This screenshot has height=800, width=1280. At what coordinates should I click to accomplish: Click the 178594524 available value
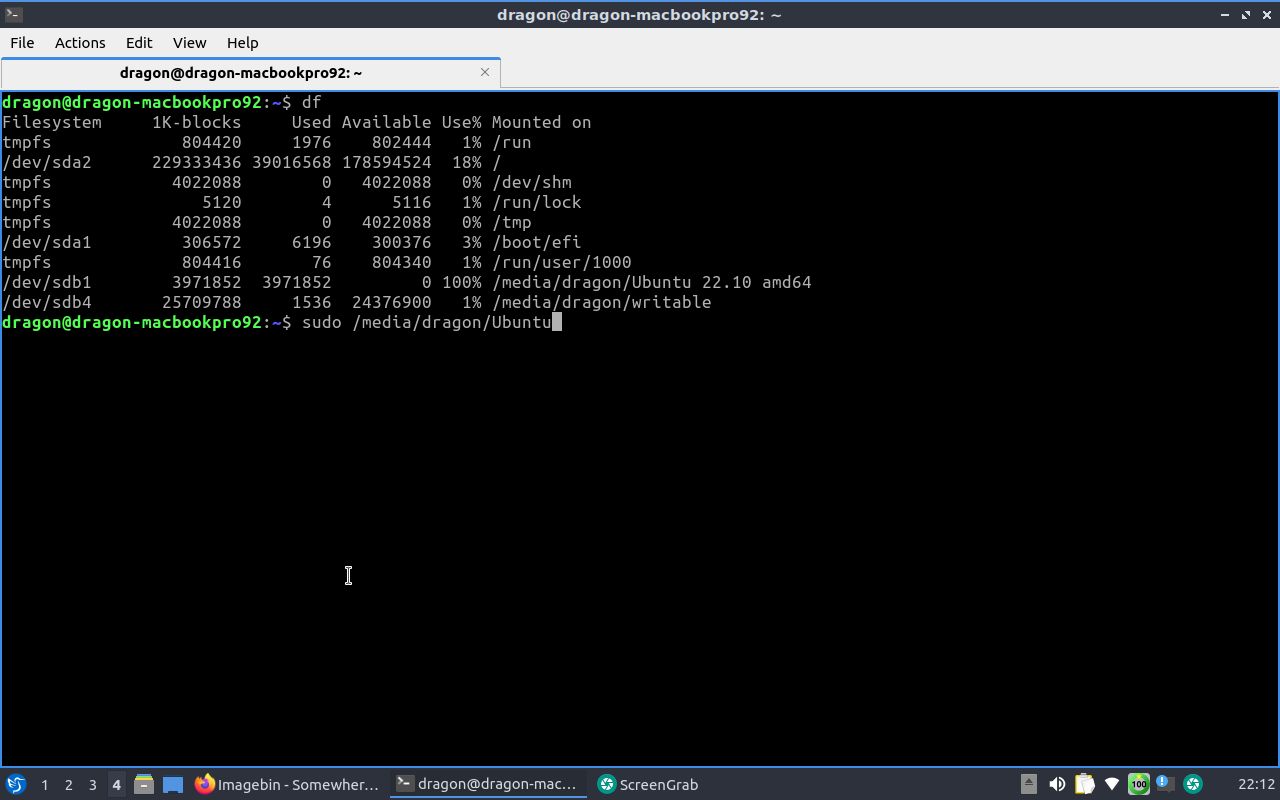point(387,162)
